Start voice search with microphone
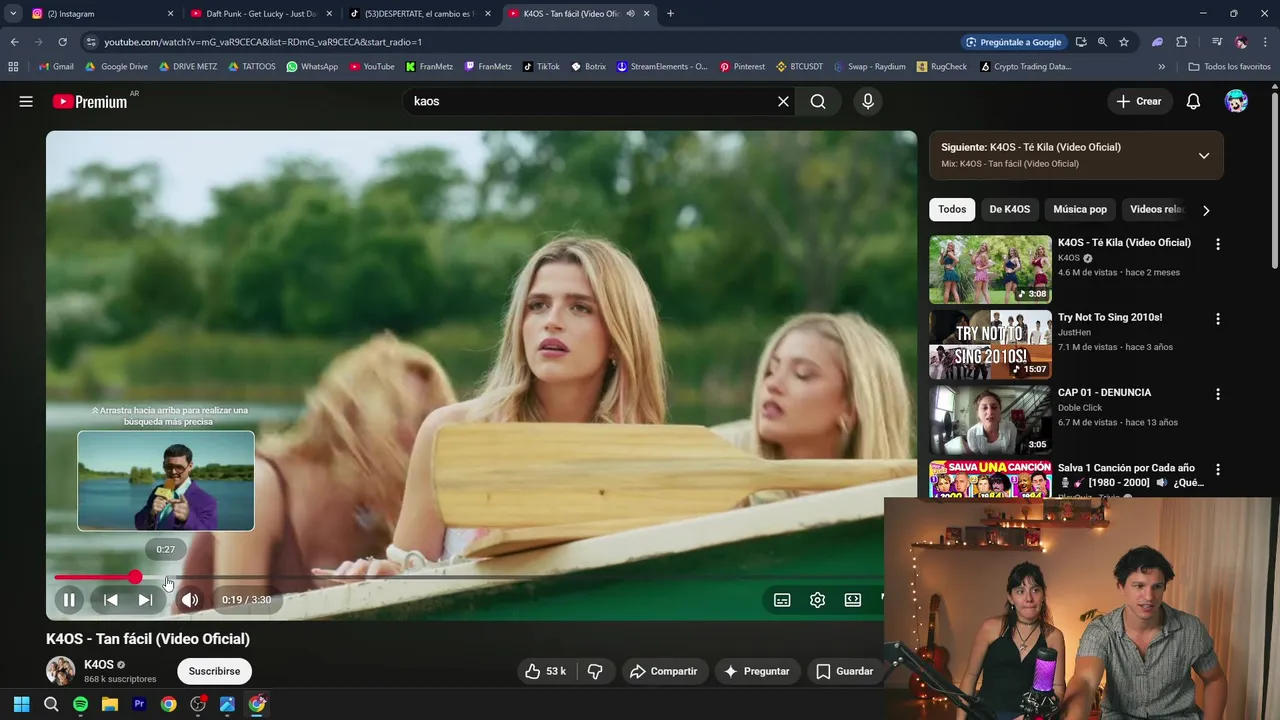This screenshot has height=720, width=1280. pyautogui.click(x=868, y=101)
